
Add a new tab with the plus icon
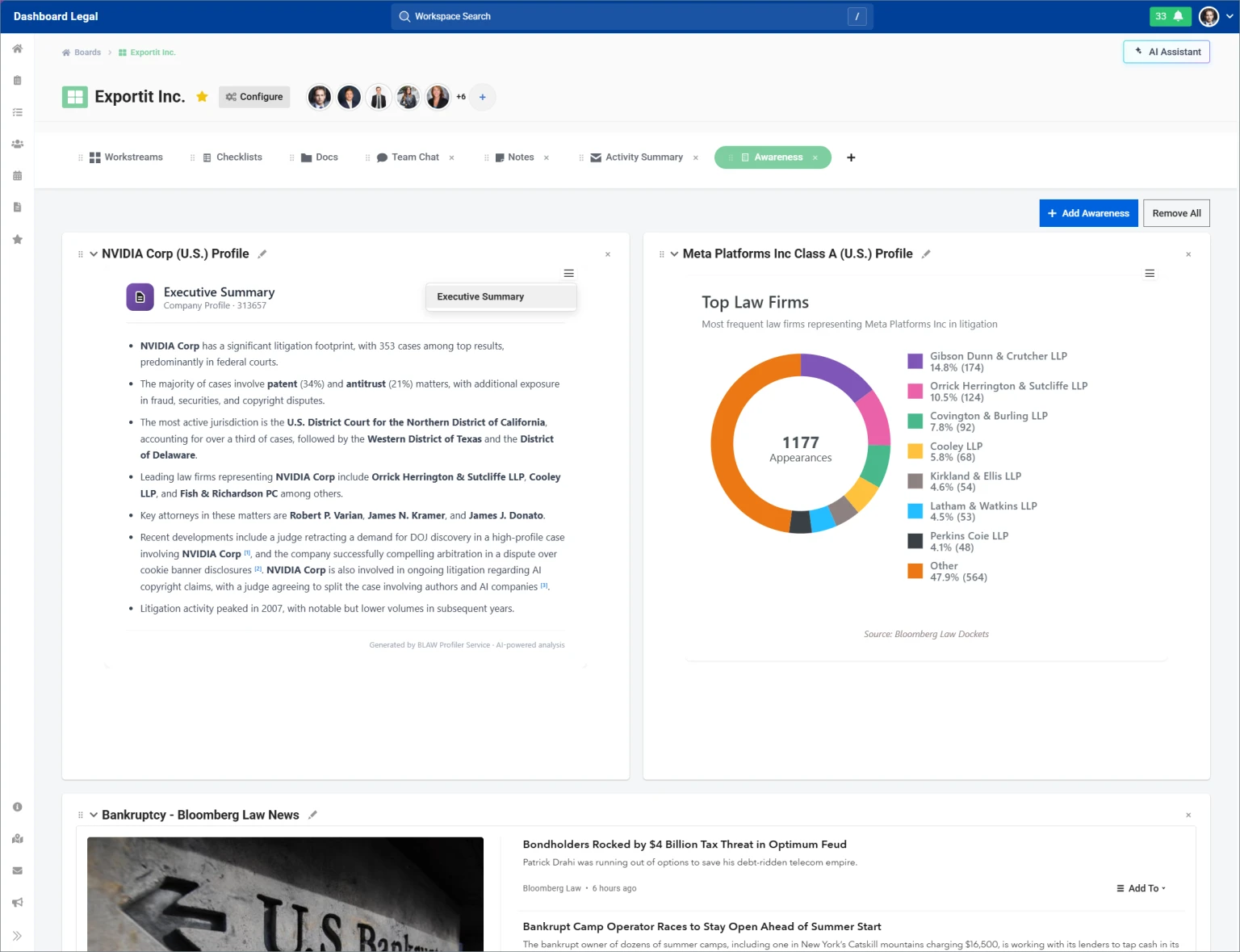click(851, 157)
